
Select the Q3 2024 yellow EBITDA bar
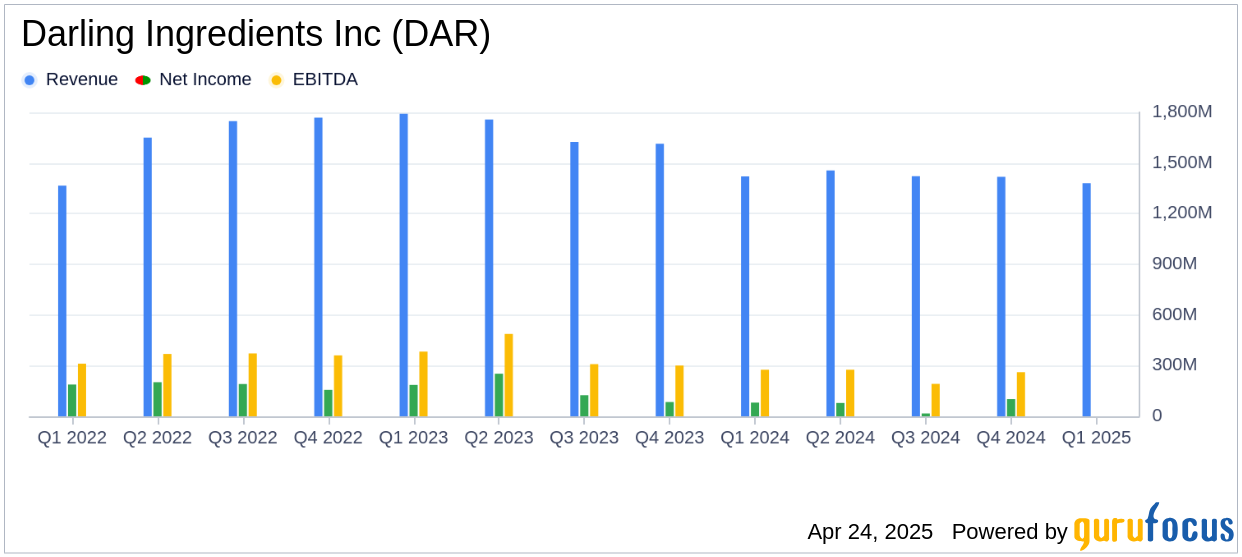[936, 400]
